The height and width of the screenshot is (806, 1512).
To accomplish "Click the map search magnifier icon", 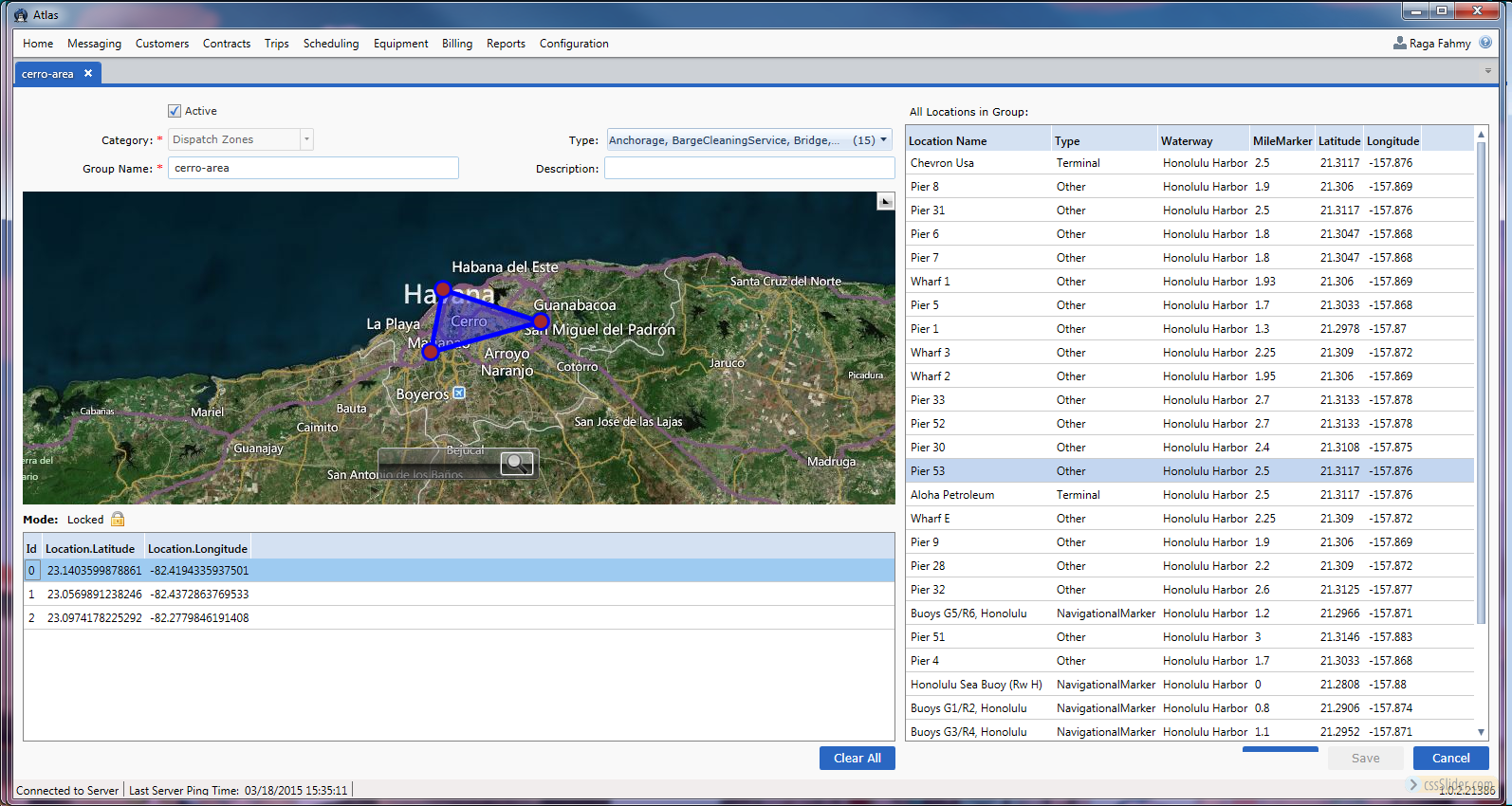I will (x=517, y=463).
